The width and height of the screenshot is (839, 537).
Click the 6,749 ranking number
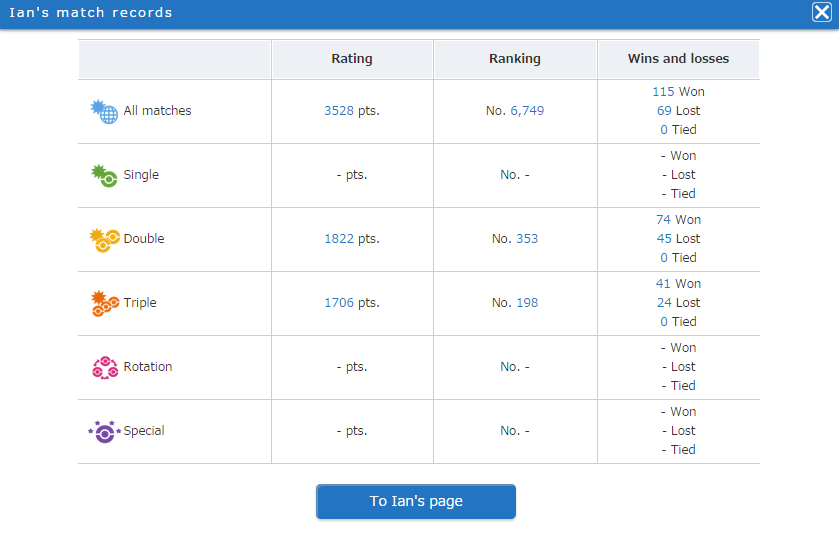tap(527, 111)
